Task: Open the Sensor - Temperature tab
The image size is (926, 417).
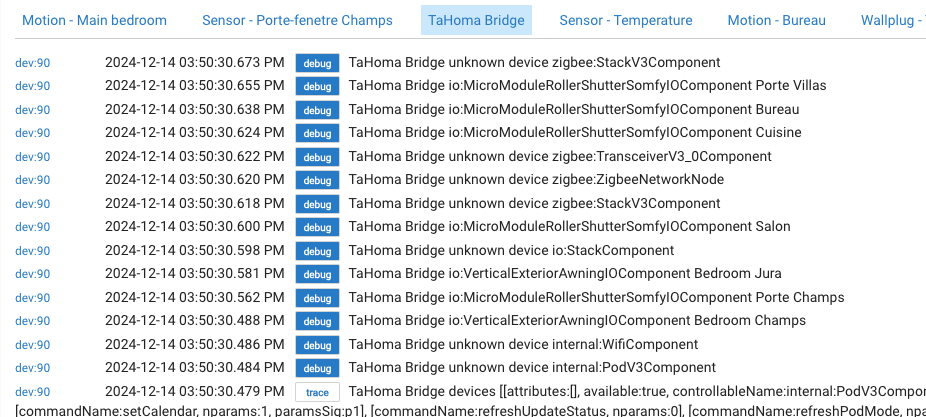Action: (x=626, y=20)
